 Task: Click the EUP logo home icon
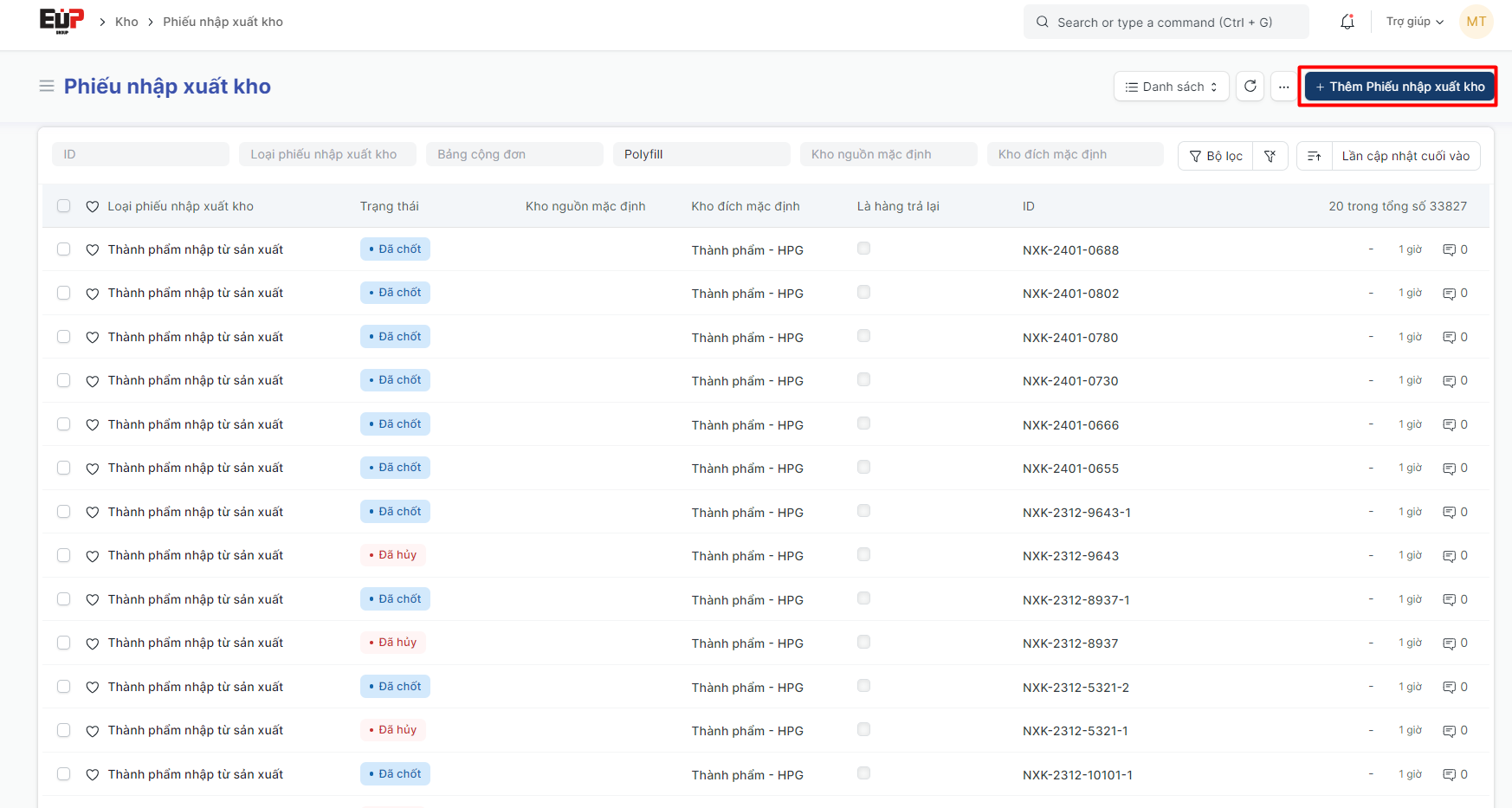[61, 21]
